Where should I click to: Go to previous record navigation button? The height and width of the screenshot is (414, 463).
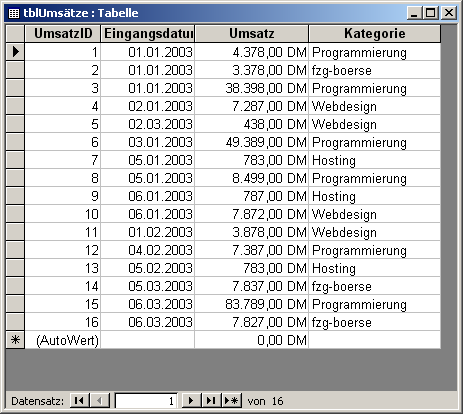coord(100,400)
